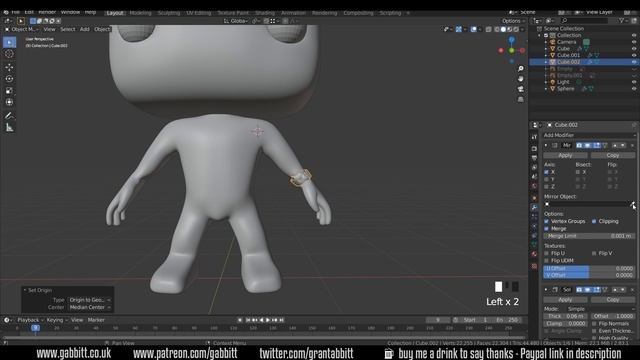Select the Transform tool
The width and height of the screenshot is (640, 360).
9,102
